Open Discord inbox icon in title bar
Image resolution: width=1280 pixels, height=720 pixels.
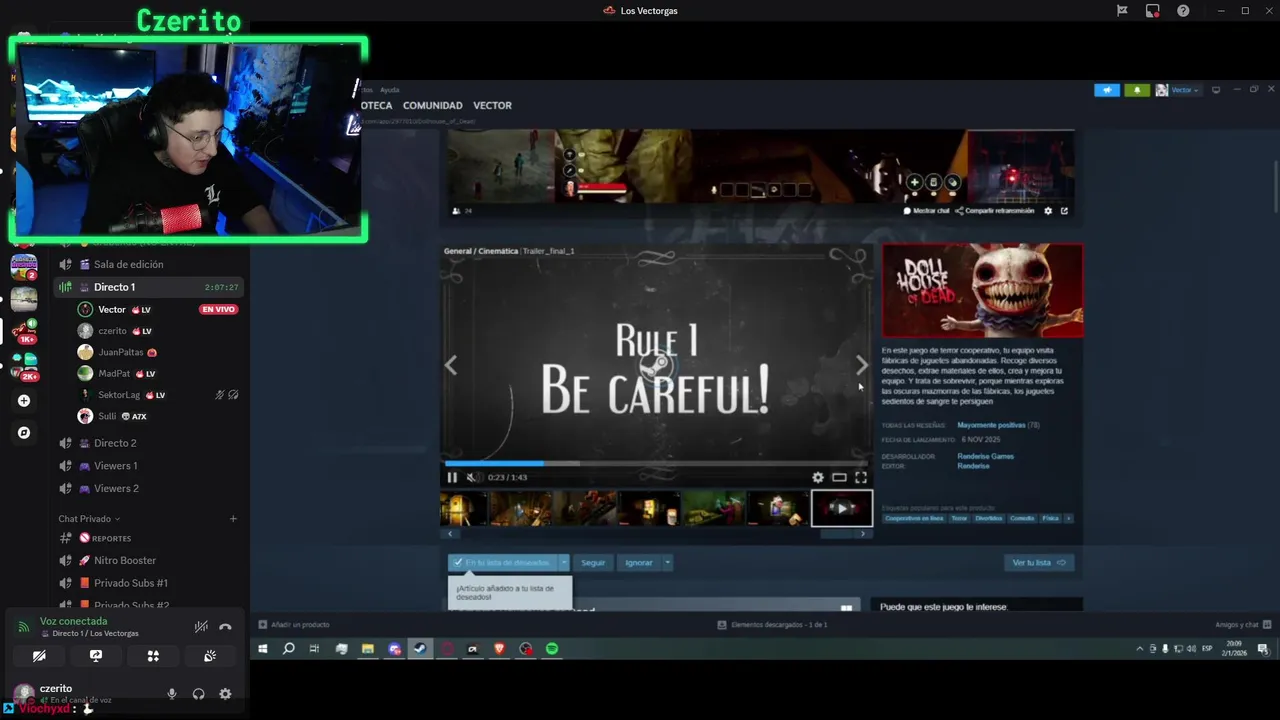(1153, 11)
